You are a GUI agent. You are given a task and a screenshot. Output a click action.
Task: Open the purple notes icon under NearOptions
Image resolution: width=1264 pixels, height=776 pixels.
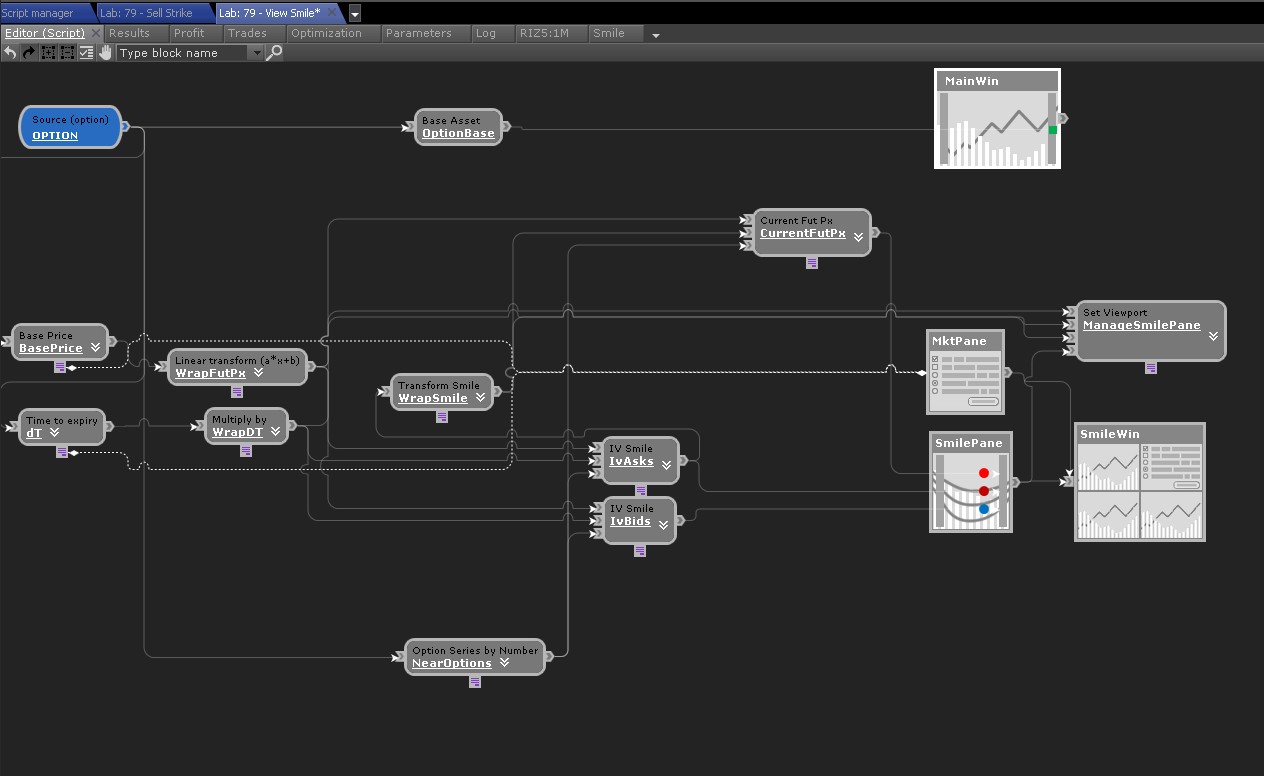point(475,682)
